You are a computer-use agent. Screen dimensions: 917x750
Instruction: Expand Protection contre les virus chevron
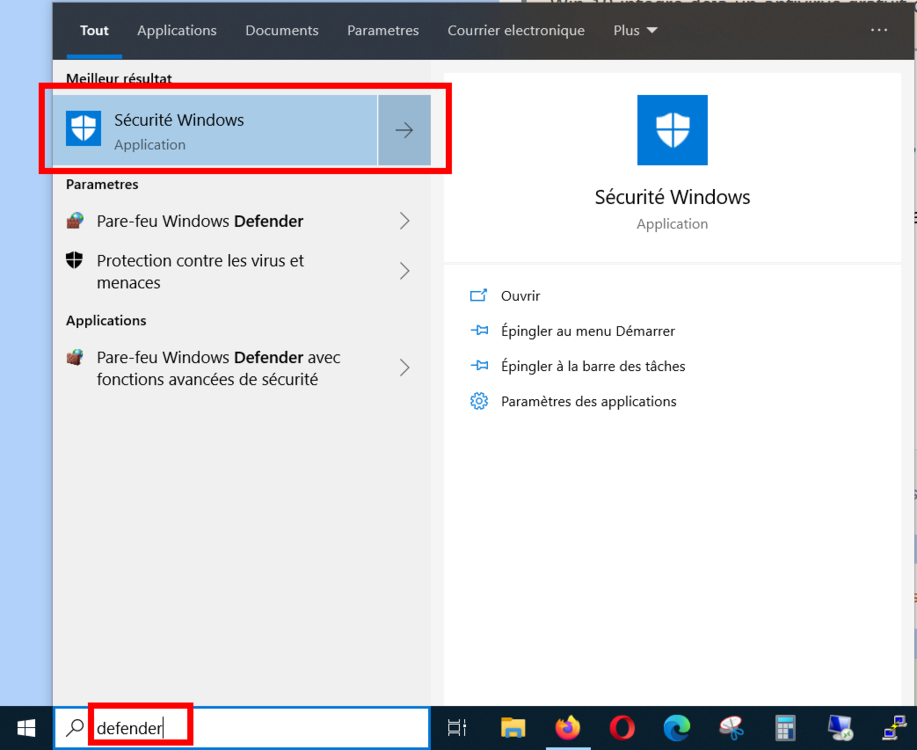pyautogui.click(x=404, y=271)
